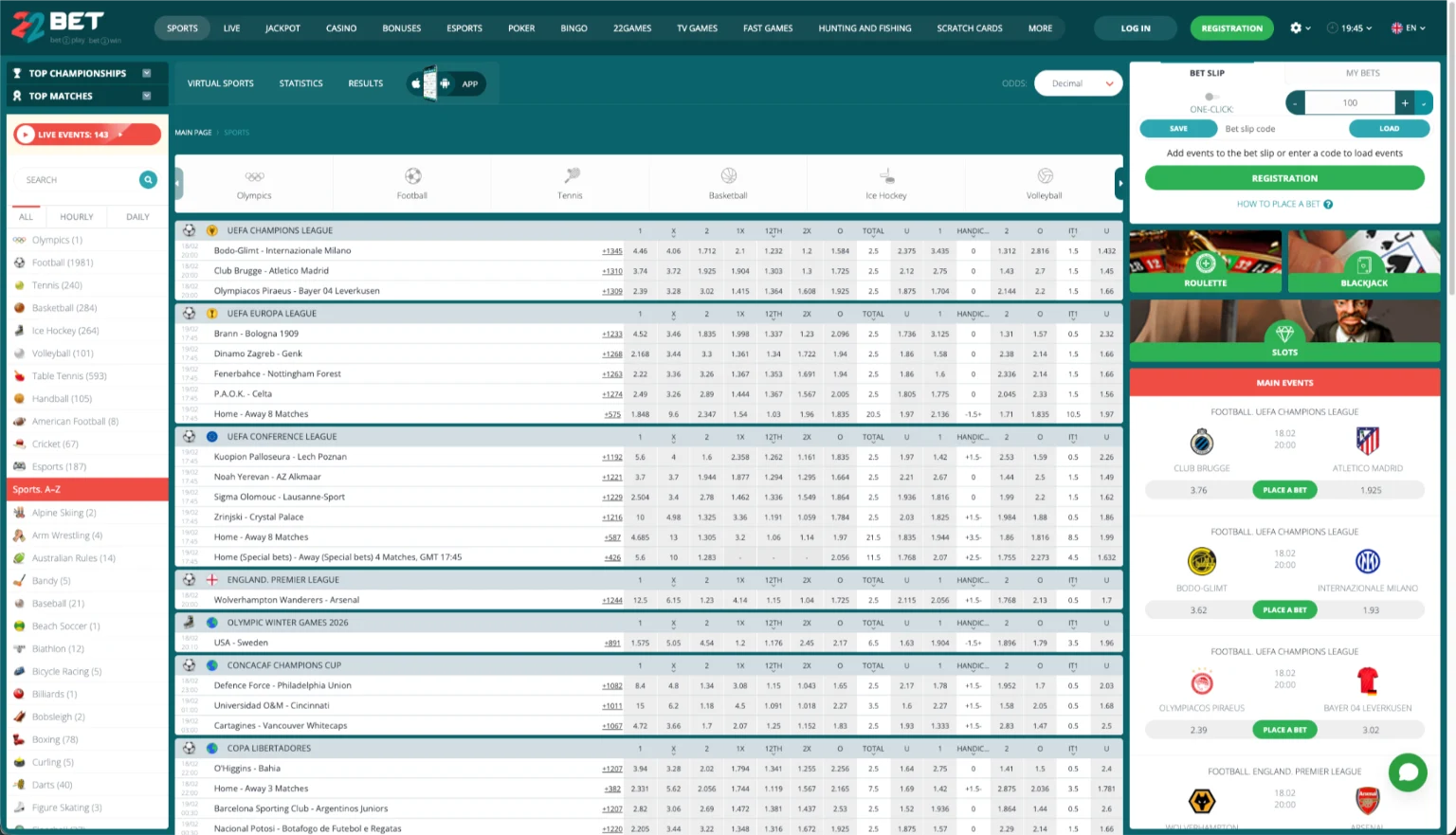Open the live chat bubble
This screenshot has height=835, width=1456.
(1408, 772)
